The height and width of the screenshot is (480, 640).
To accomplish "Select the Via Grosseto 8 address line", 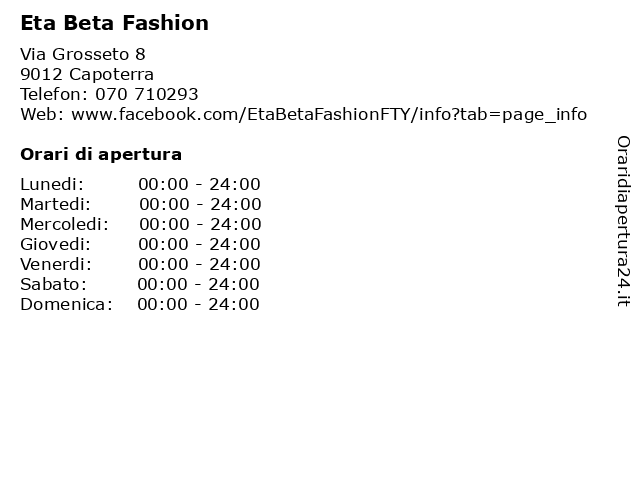I will [83, 54].
